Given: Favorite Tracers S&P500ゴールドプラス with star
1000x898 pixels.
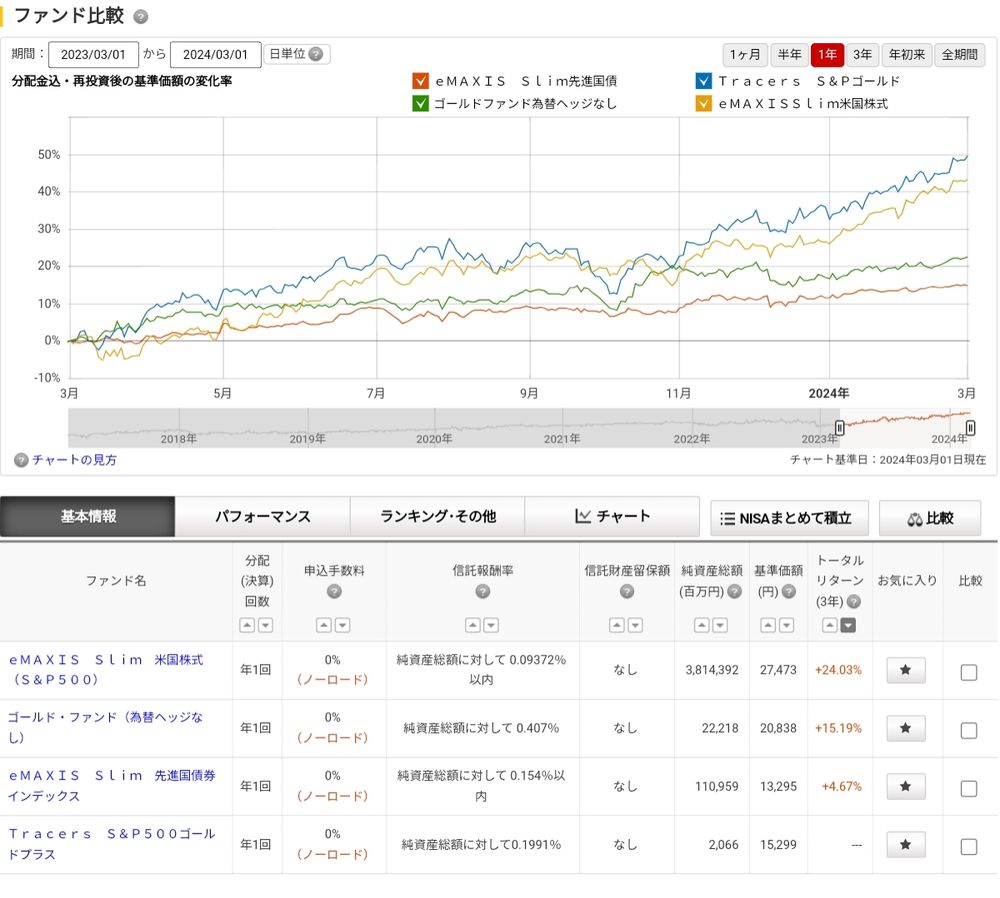Looking at the screenshot, I should coord(906,844).
